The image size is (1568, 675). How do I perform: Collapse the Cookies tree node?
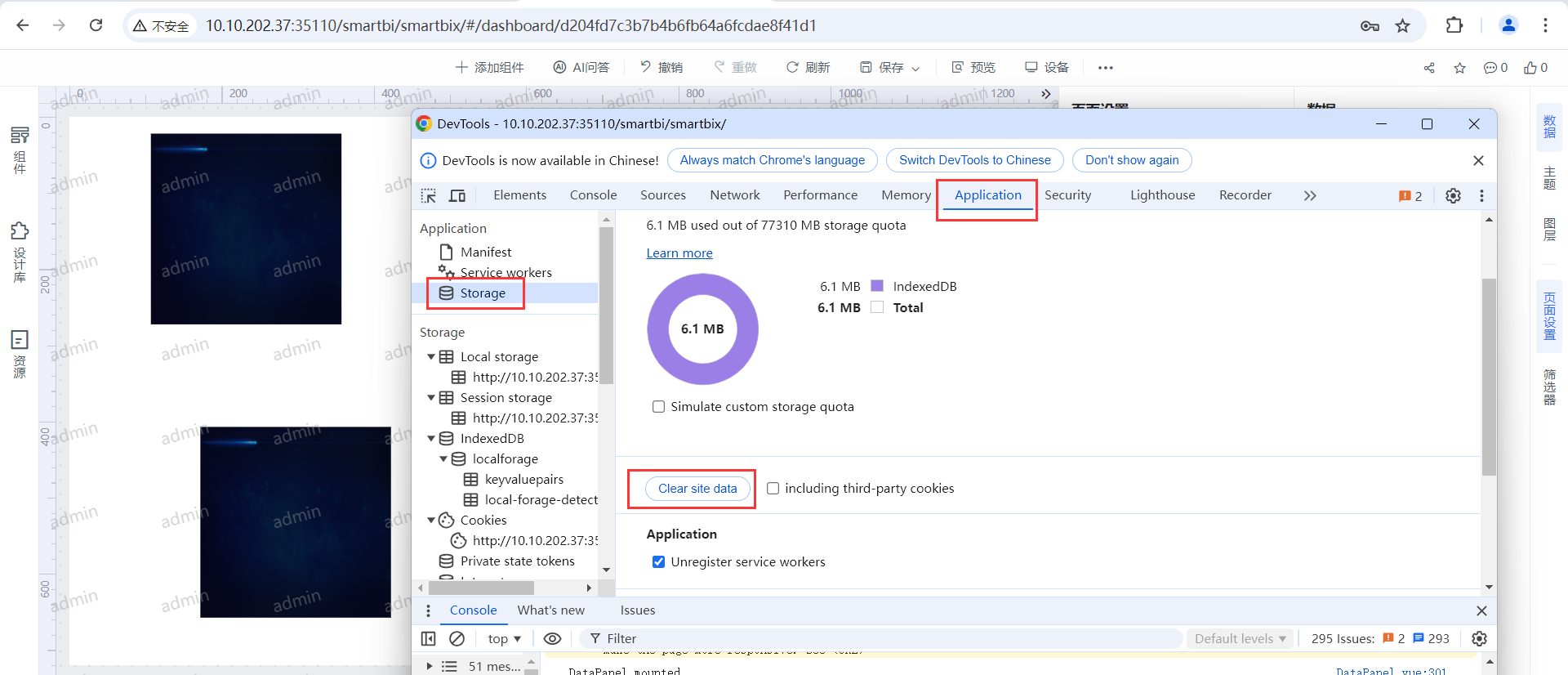click(x=431, y=520)
